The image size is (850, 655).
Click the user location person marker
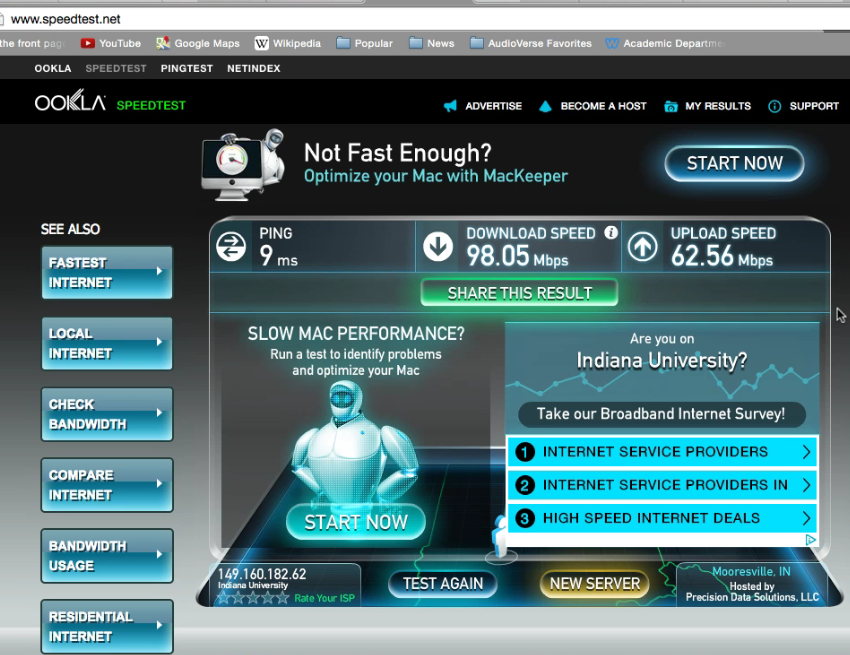tap(500, 538)
